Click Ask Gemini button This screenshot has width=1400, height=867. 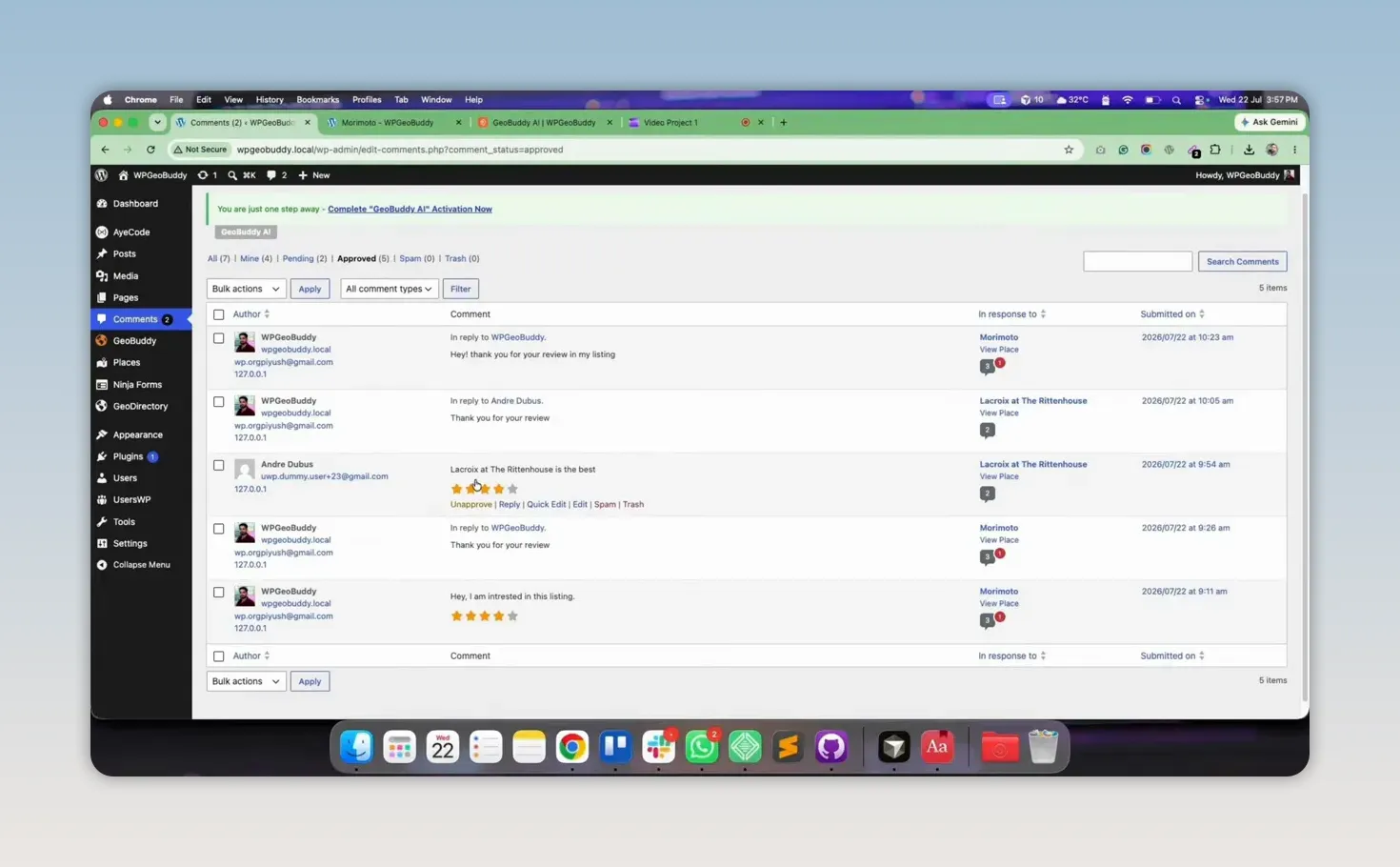pyautogui.click(x=1269, y=122)
